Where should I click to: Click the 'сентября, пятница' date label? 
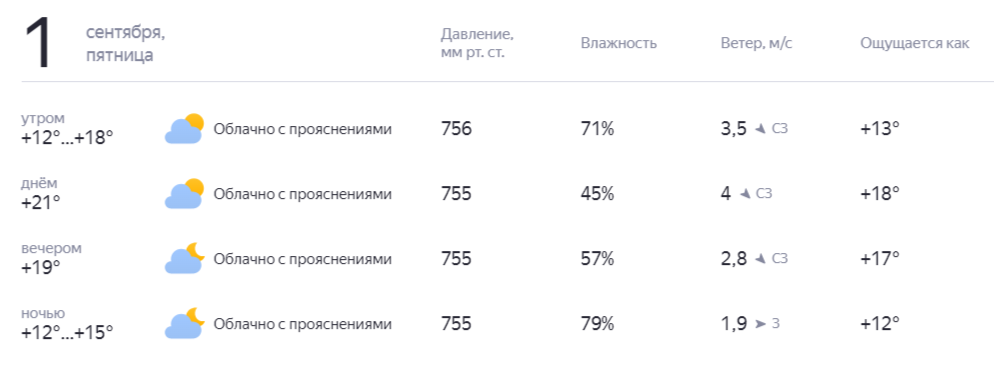click(126, 44)
